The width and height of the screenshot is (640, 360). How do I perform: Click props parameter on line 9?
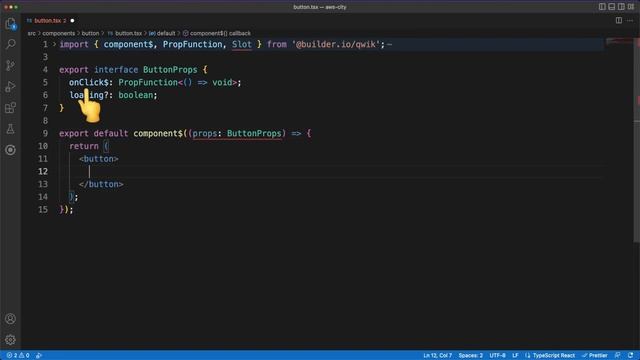205,133
